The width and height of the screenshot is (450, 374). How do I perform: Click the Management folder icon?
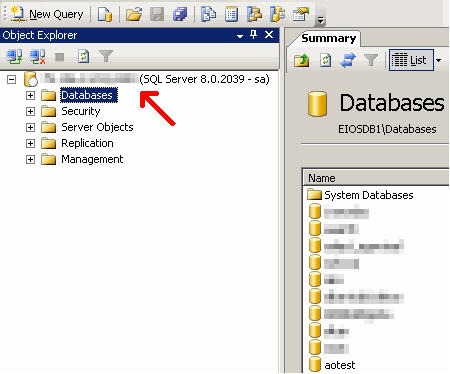point(49,159)
